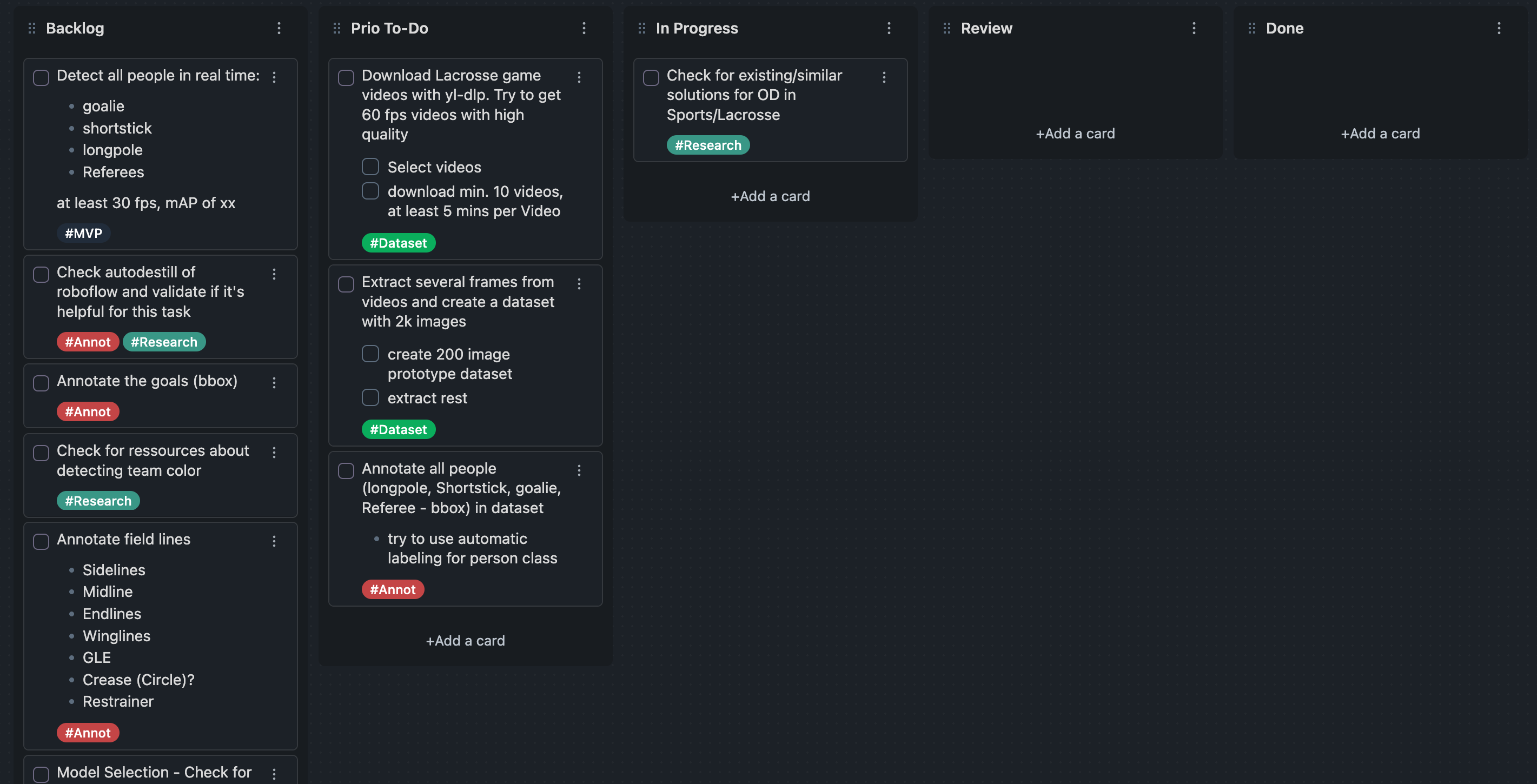
Task: Check the Select videos subtask checkbox
Action: pyautogui.click(x=370, y=167)
